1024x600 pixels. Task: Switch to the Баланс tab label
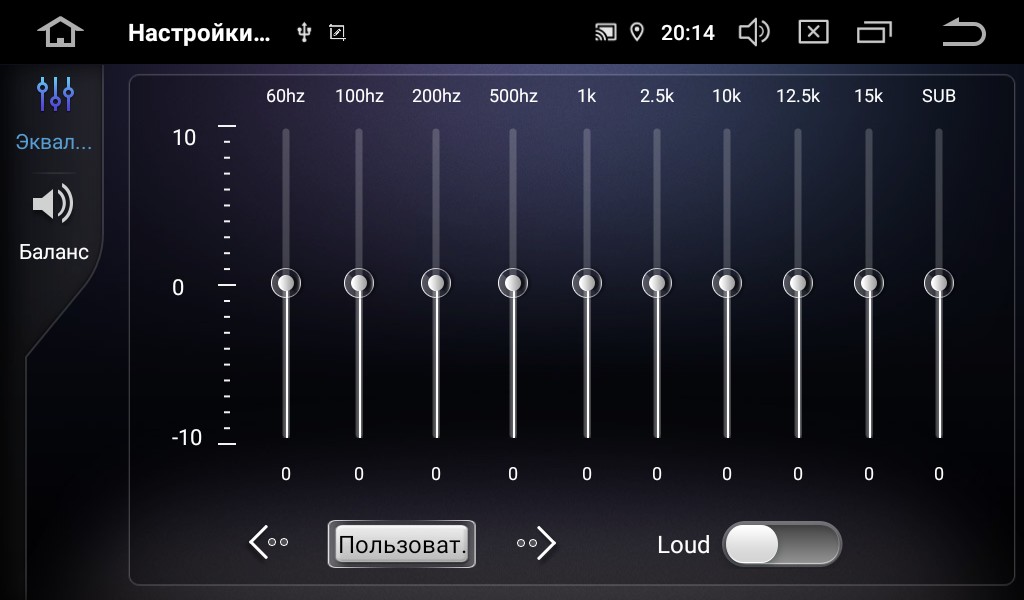click(x=54, y=251)
